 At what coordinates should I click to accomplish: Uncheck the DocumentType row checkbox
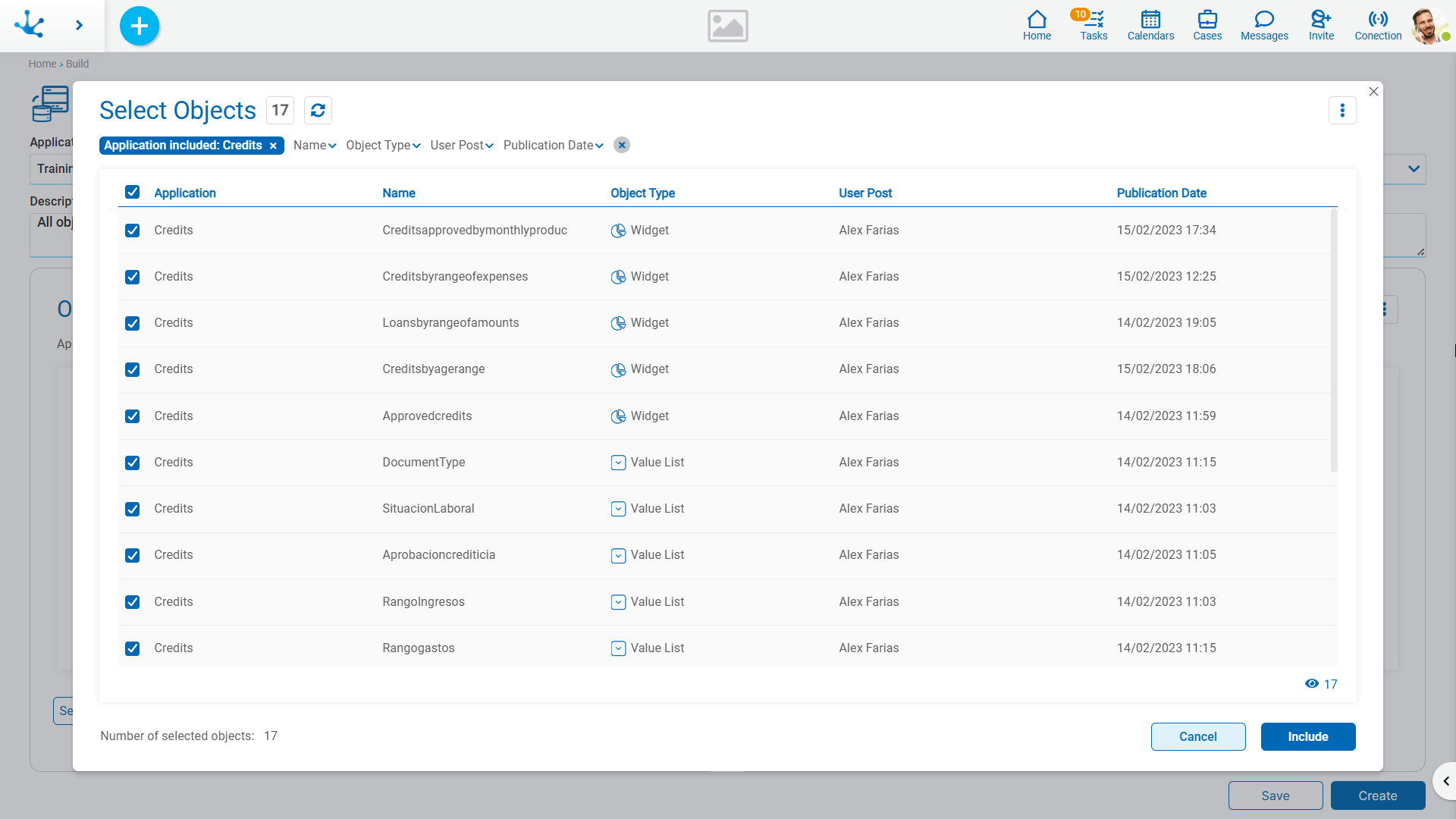[x=133, y=463]
